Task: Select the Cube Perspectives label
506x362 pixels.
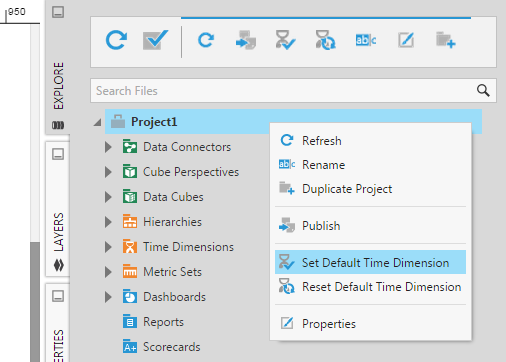Action: 191,172
